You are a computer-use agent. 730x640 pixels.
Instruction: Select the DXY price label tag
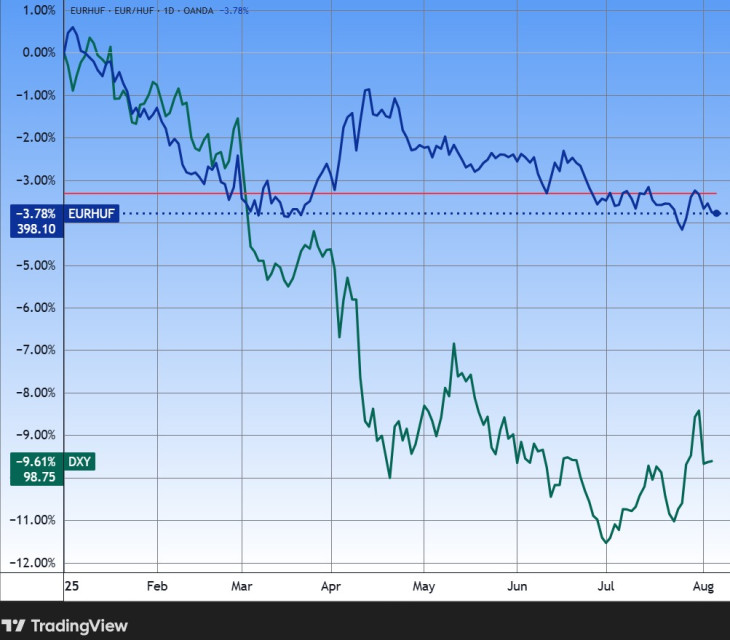pos(80,462)
